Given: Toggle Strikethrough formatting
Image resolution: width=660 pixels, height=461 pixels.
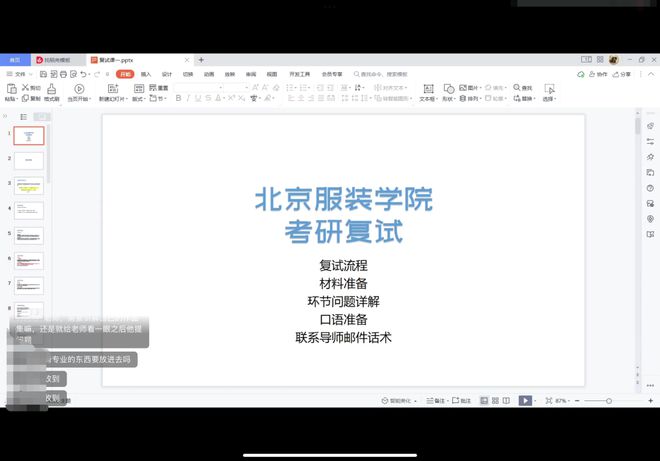Looking at the screenshot, I should click(x=208, y=98).
